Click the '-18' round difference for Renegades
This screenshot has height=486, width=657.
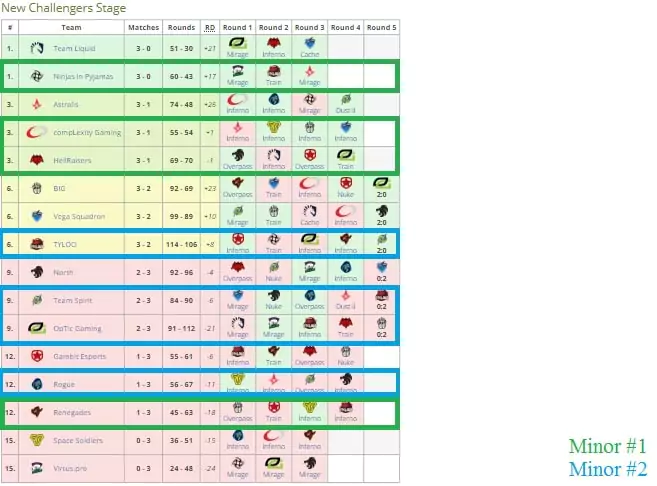pyautogui.click(x=210, y=412)
